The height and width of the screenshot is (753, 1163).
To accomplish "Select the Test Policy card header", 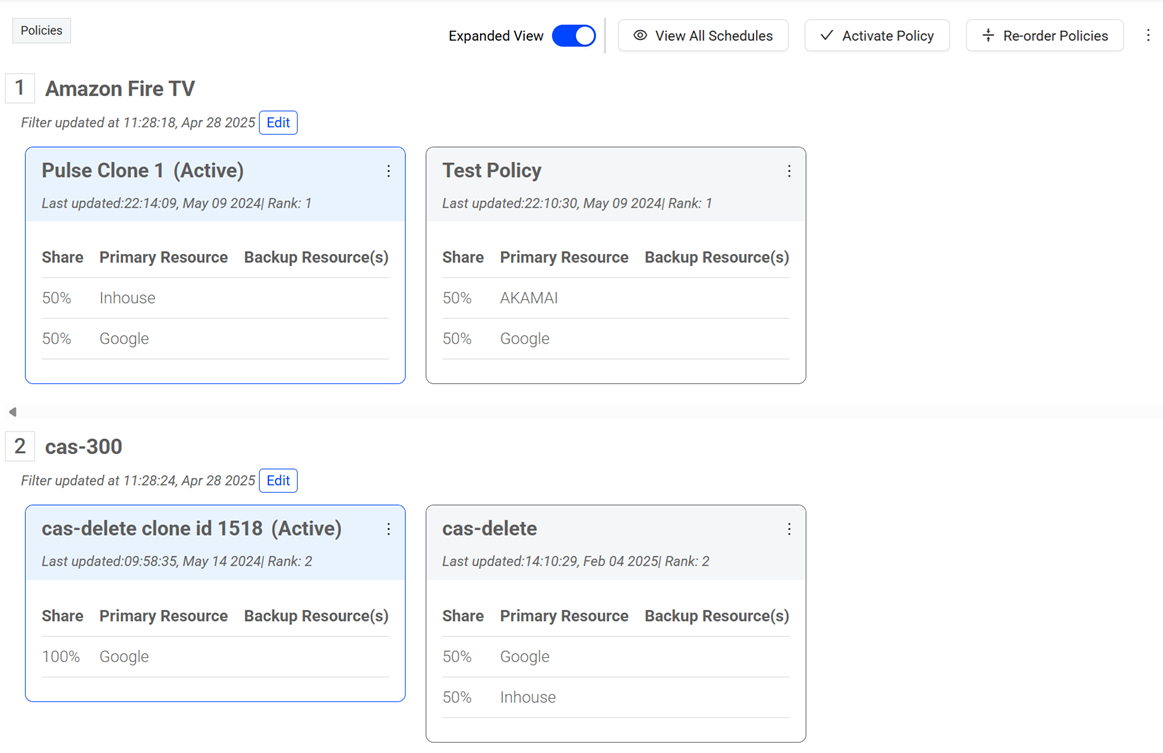I will (x=491, y=171).
